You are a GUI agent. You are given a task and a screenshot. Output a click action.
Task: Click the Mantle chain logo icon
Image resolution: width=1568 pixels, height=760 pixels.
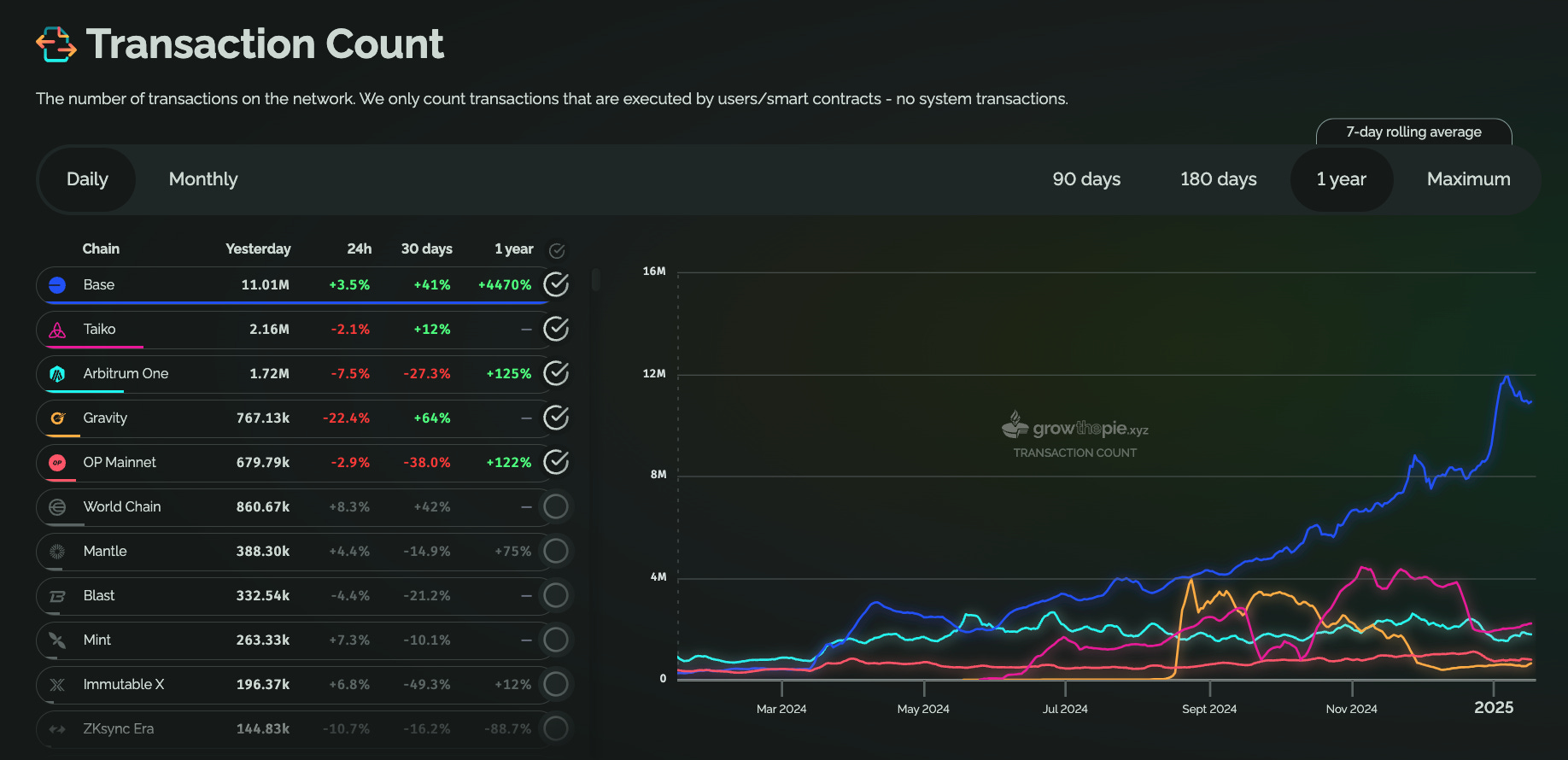(57, 552)
